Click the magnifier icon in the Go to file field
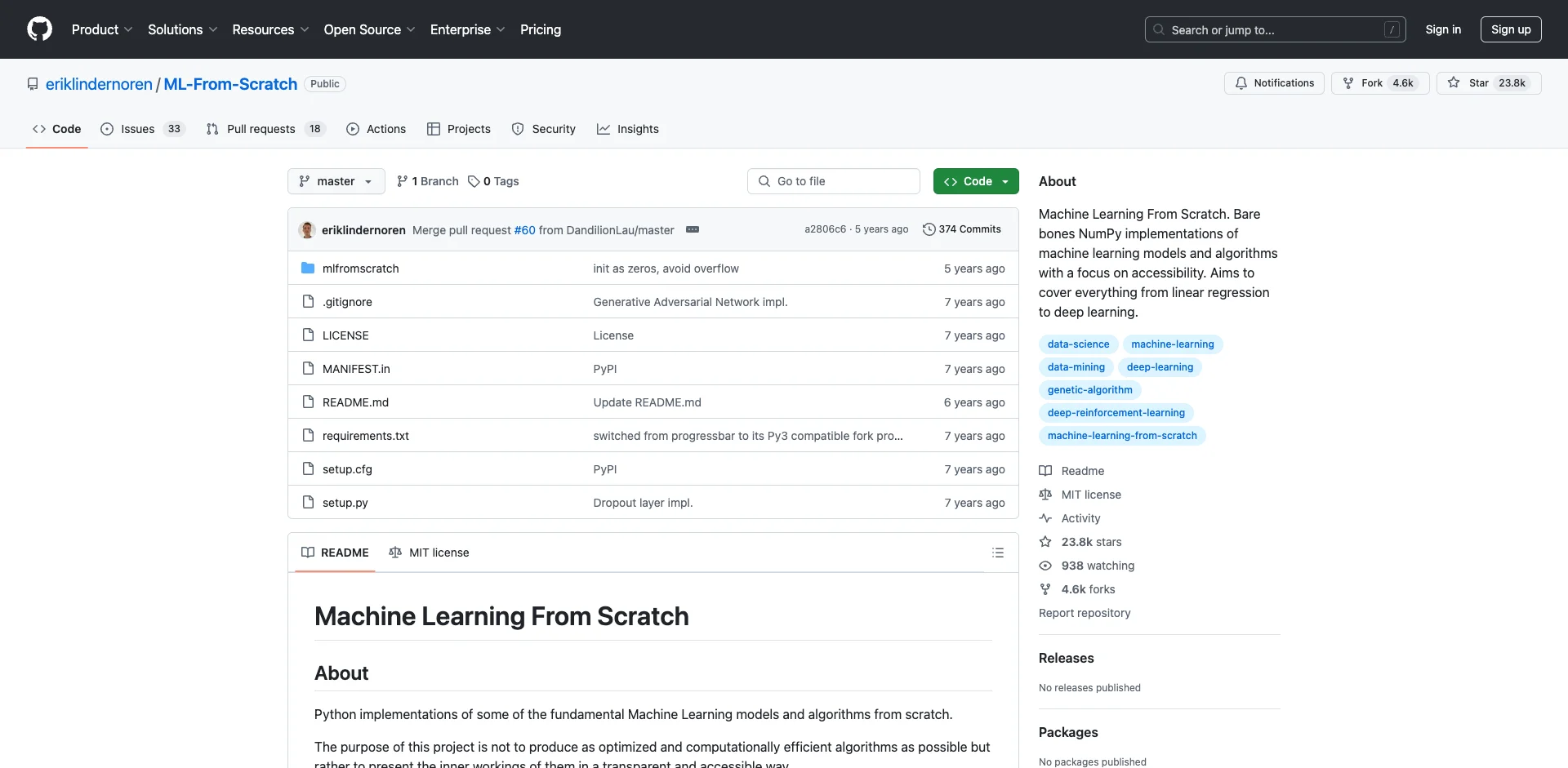 [x=764, y=181]
